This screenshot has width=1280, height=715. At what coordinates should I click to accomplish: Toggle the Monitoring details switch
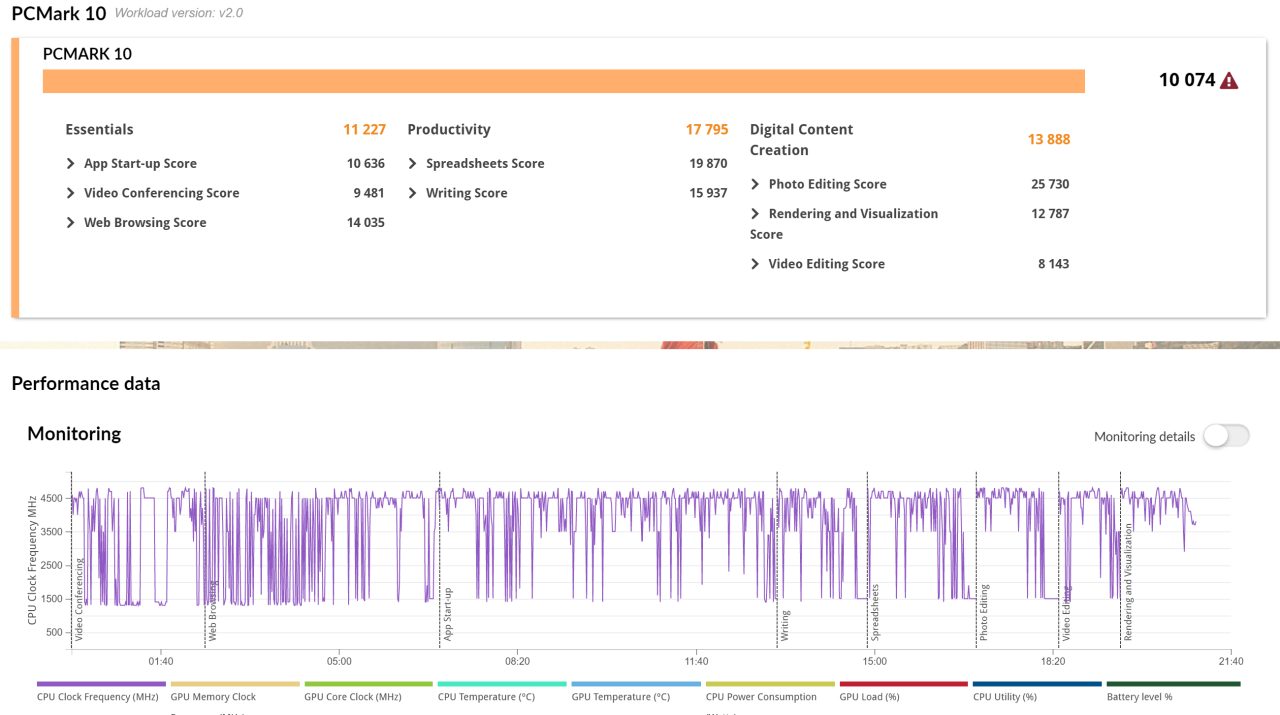1226,436
